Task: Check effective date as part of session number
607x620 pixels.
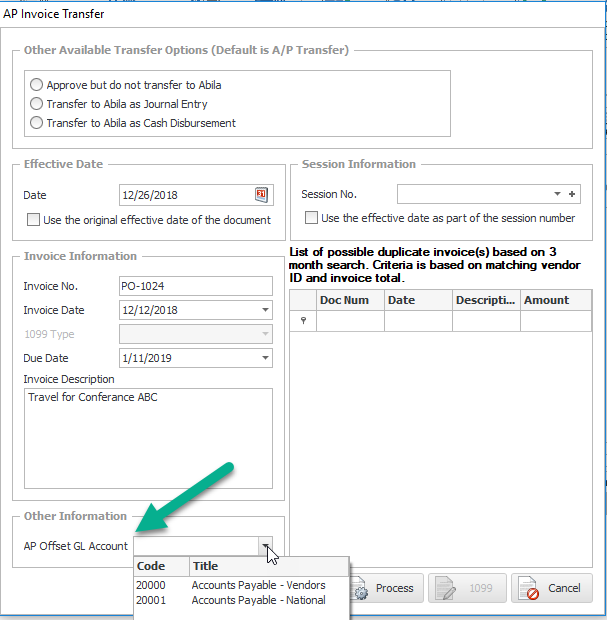Action: pyautogui.click(x=312, y=218)
